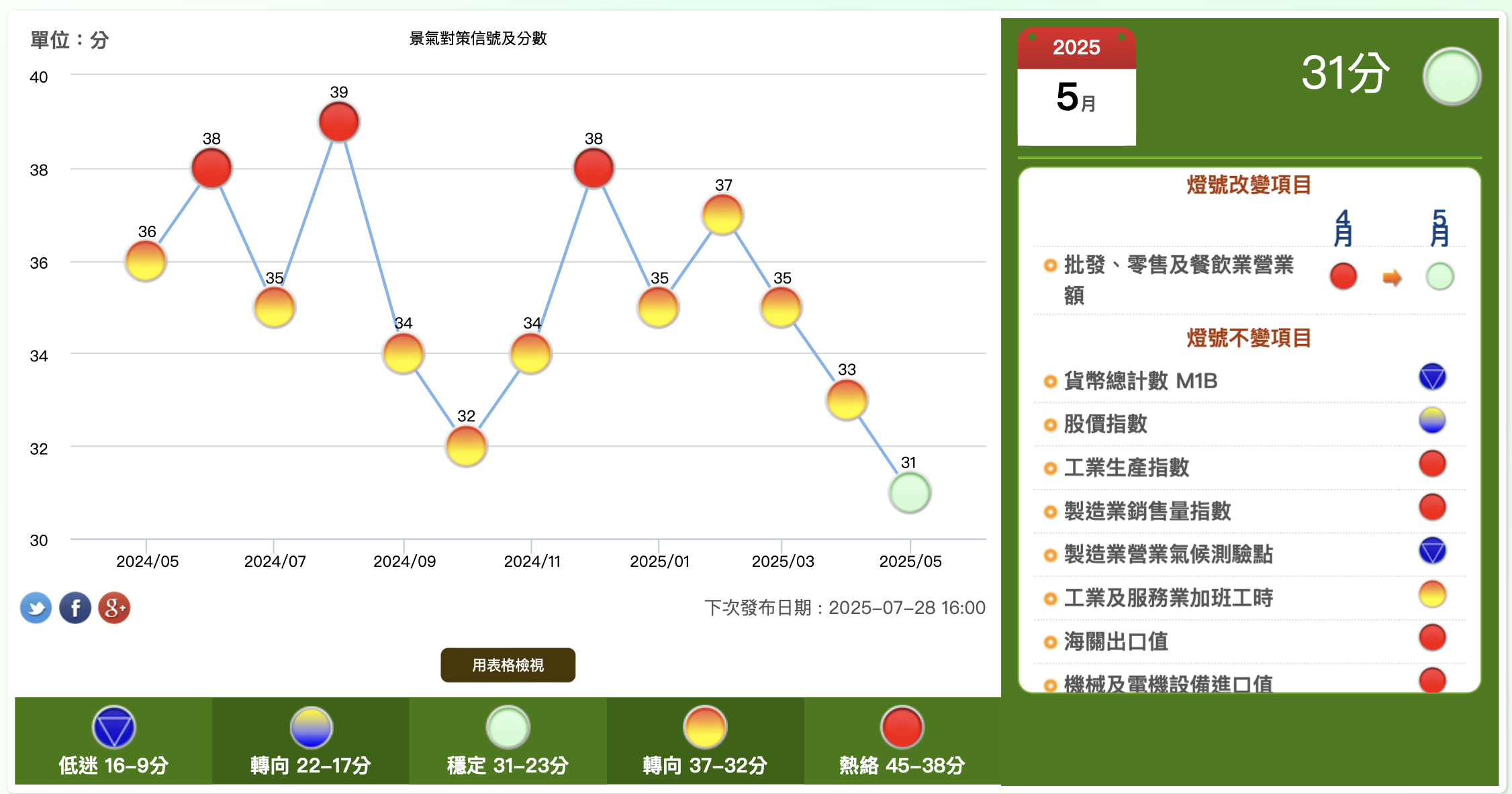The image size is (1512, 794).
Task: Click the Google Plus share icon
Action: point(114,608)
